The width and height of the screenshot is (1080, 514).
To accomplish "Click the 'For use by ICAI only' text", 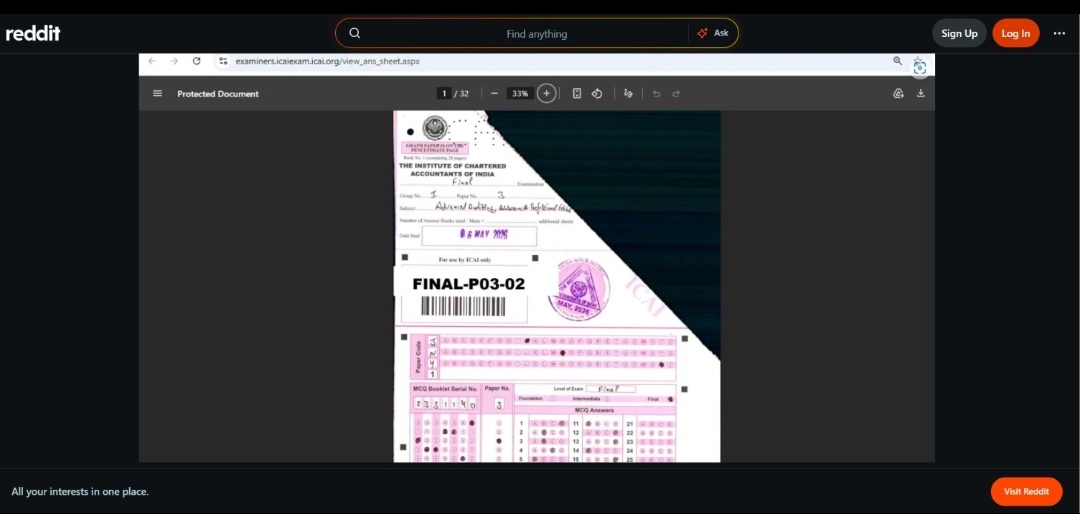I will 465,260.
